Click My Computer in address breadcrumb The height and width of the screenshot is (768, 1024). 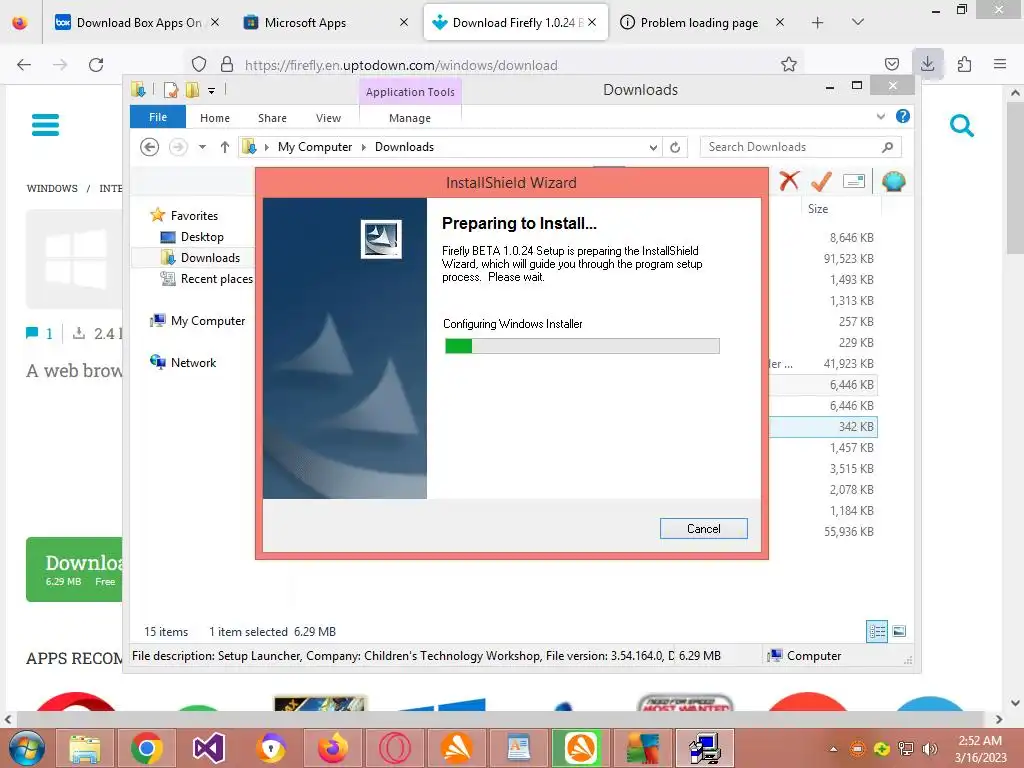click(x=315, y=147)
